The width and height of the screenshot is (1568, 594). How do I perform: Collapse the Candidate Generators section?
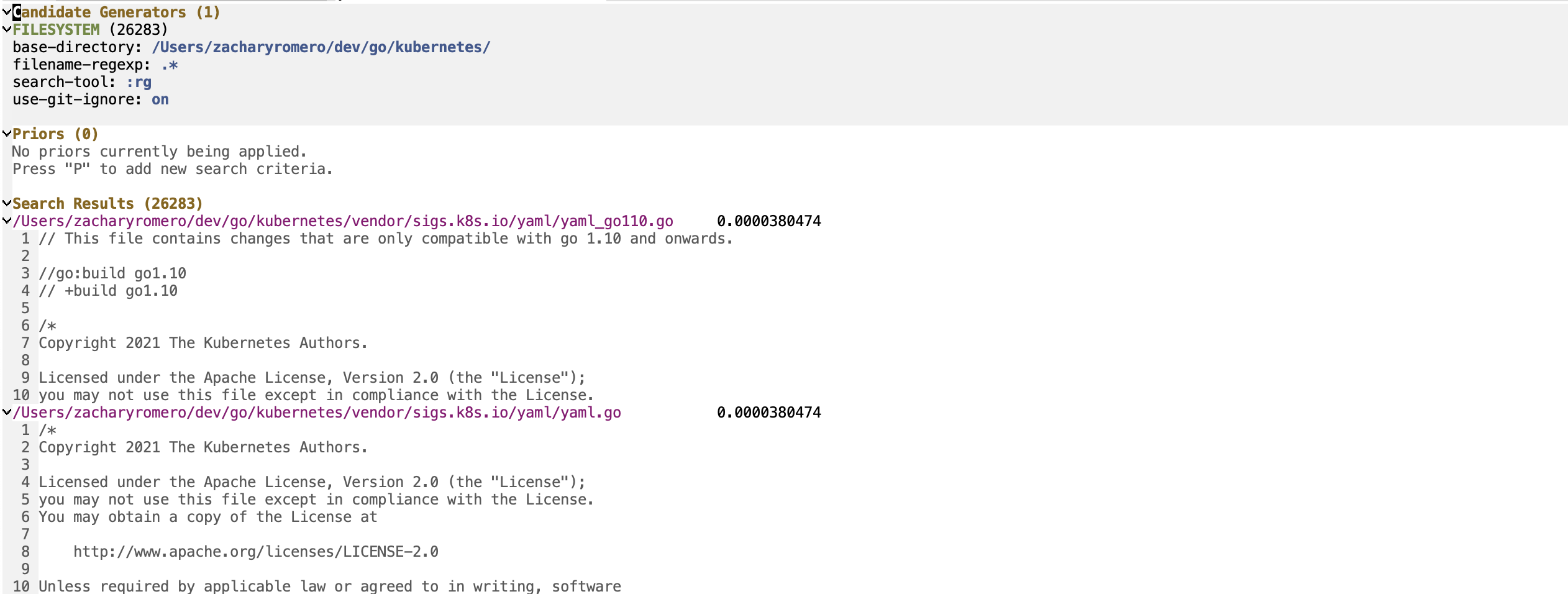point(7,11)
